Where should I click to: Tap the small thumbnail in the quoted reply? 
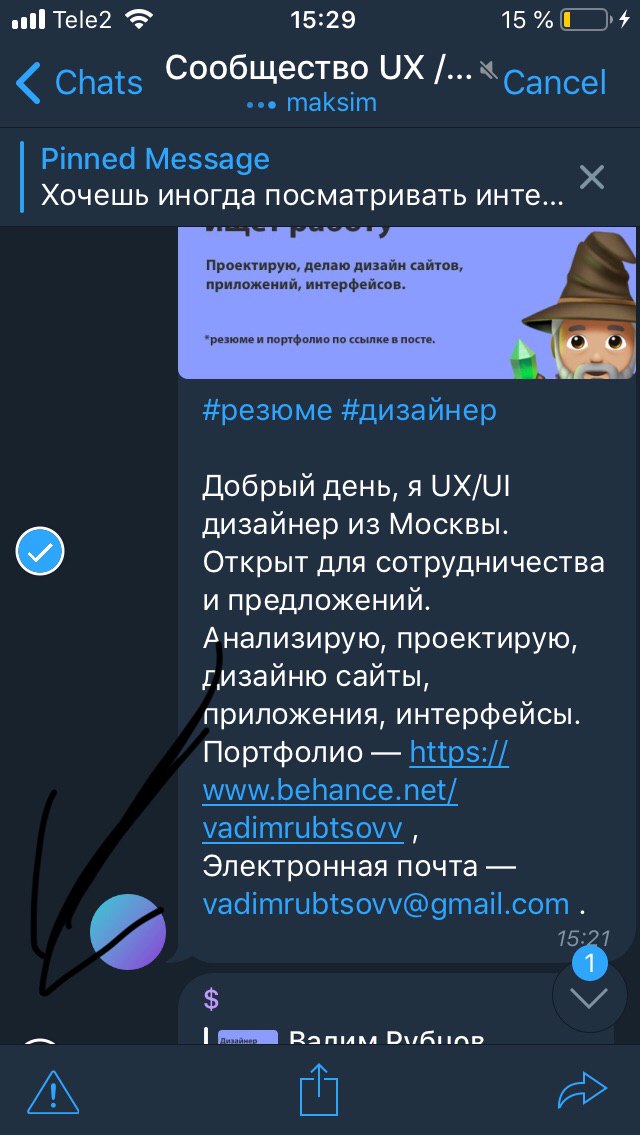coord(248,1037)
